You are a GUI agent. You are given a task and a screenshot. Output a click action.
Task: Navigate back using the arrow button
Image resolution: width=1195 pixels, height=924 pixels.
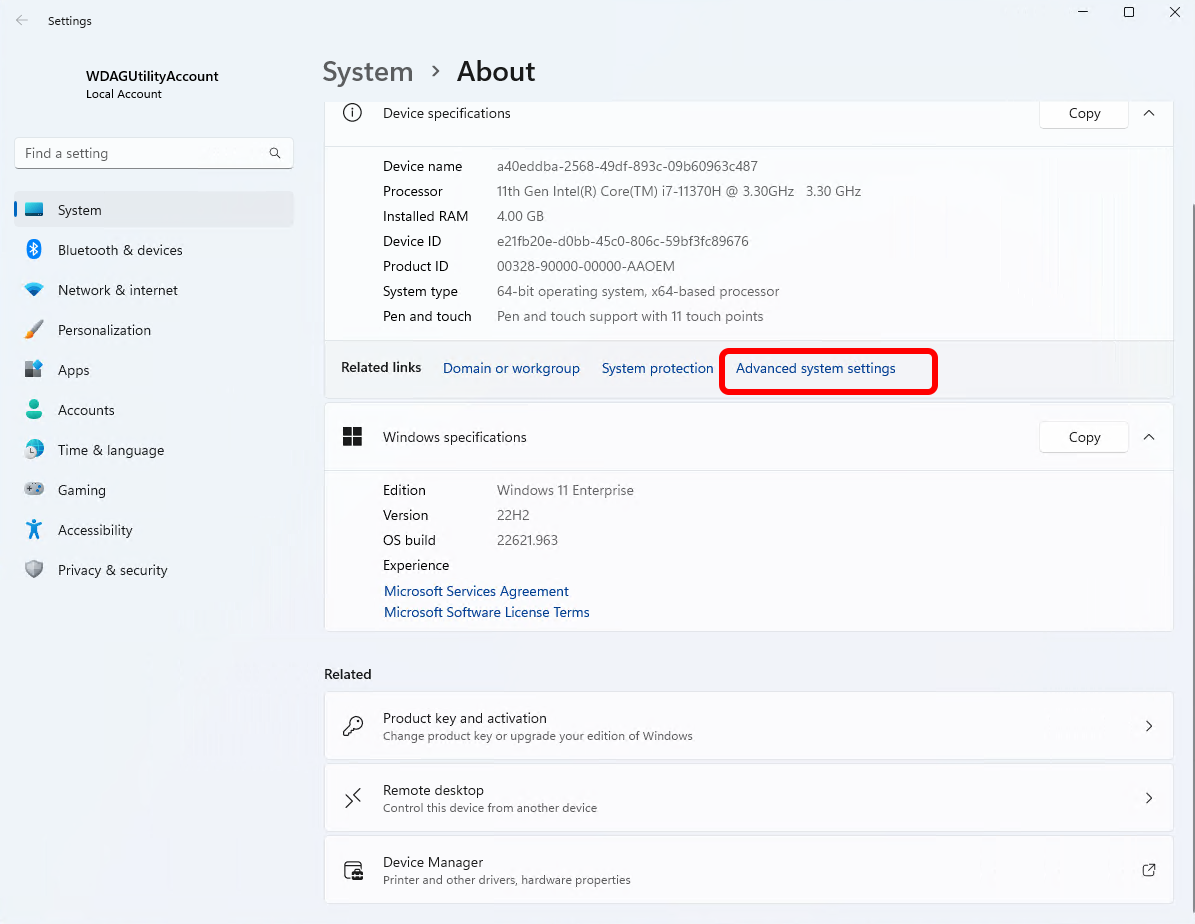point(21,20)
